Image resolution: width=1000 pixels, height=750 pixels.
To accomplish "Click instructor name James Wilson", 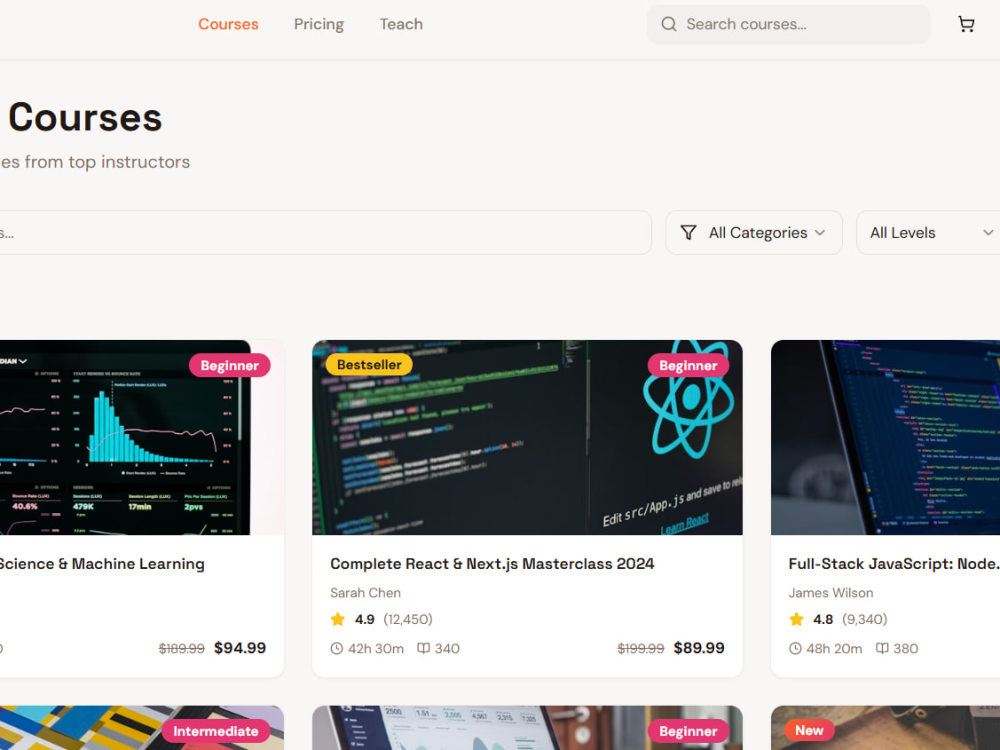I will 831,593.
